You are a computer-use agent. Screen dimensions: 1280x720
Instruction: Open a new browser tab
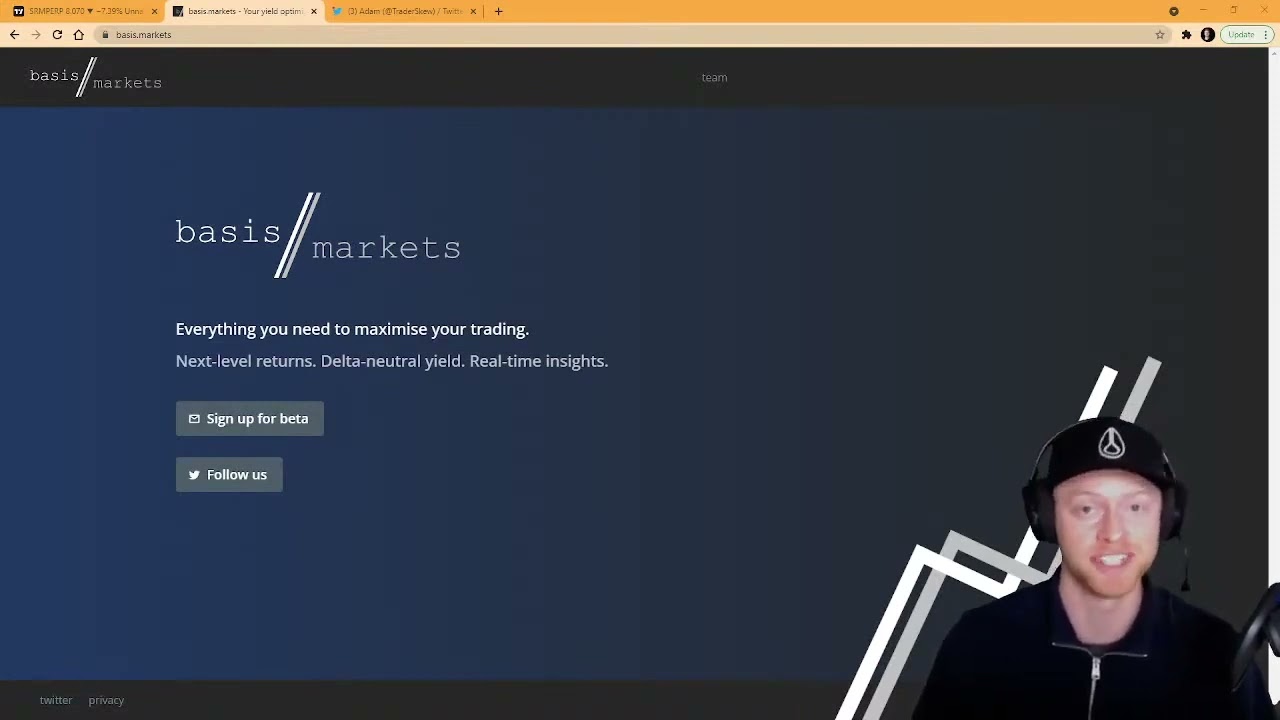tap(498, 11)
